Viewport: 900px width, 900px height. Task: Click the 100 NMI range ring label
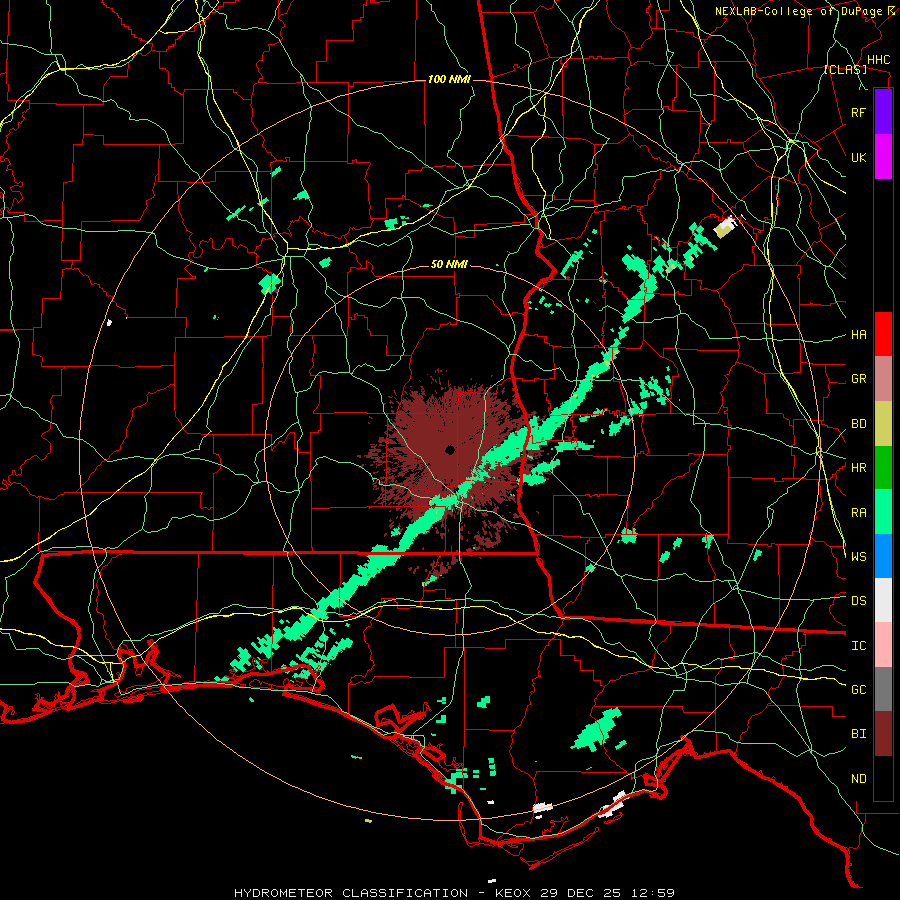coord(449,79)
